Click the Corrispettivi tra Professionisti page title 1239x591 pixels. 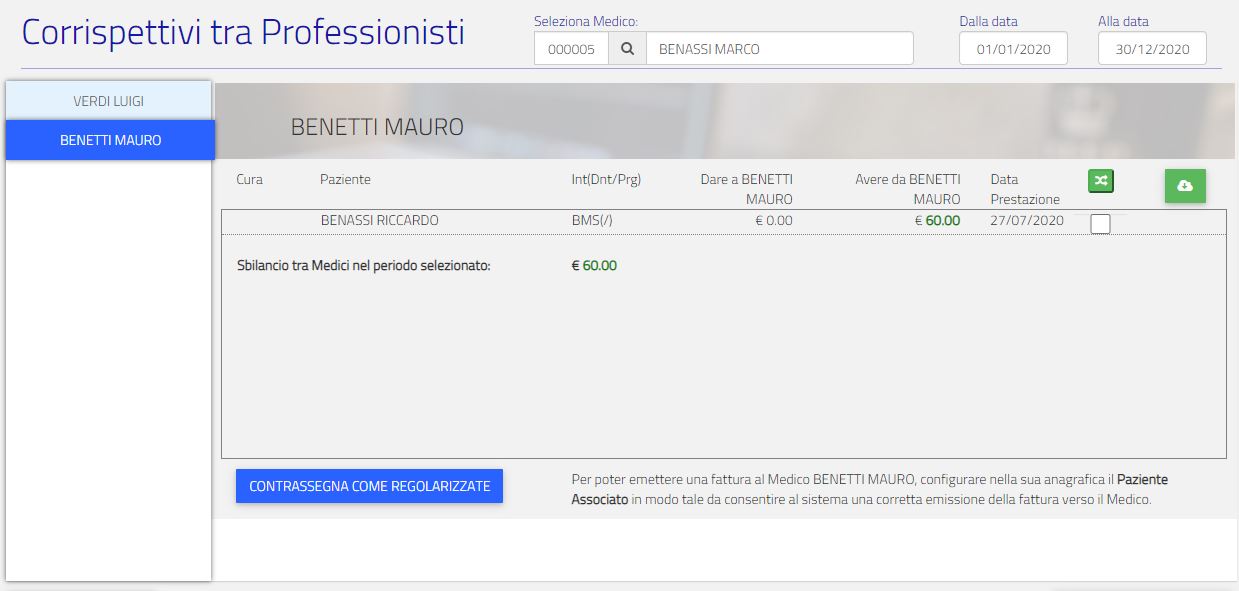pyautogui.click(x=243, y=33)
